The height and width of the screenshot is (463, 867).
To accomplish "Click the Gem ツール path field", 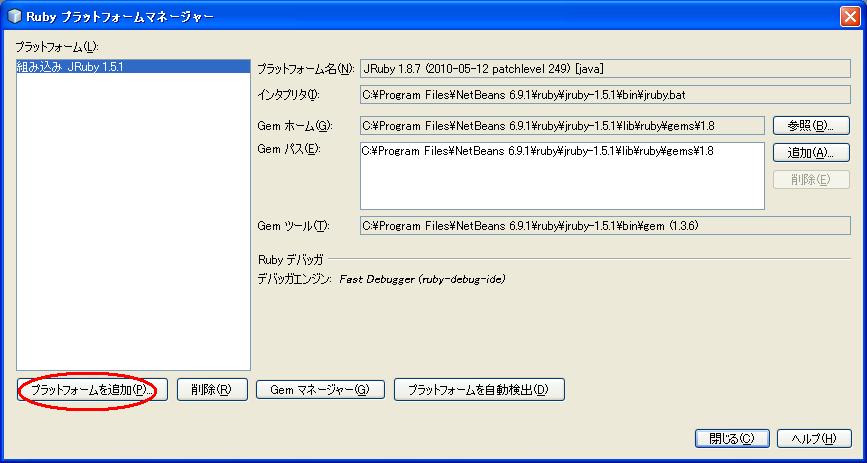I will (x=605, y=226).
